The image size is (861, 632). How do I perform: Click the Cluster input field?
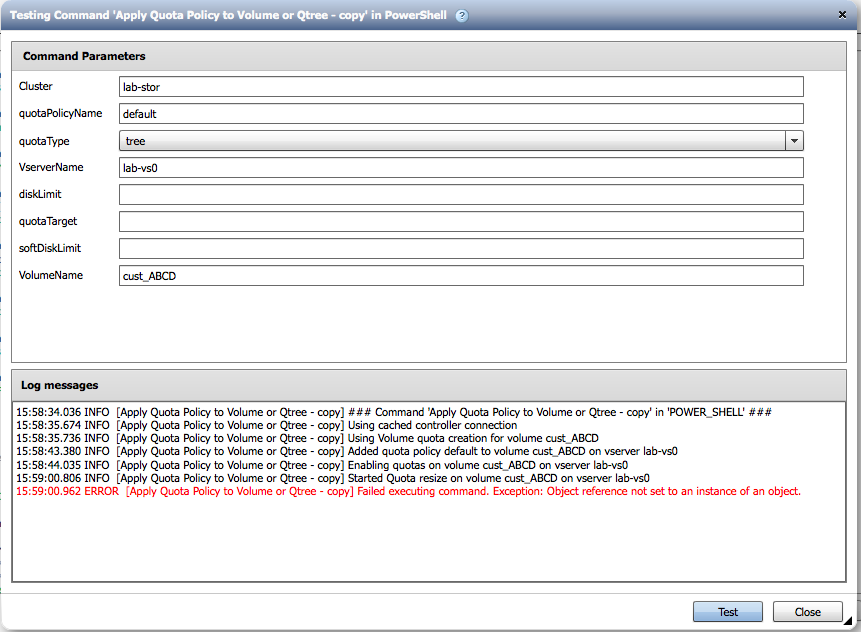tap(461, 87)
